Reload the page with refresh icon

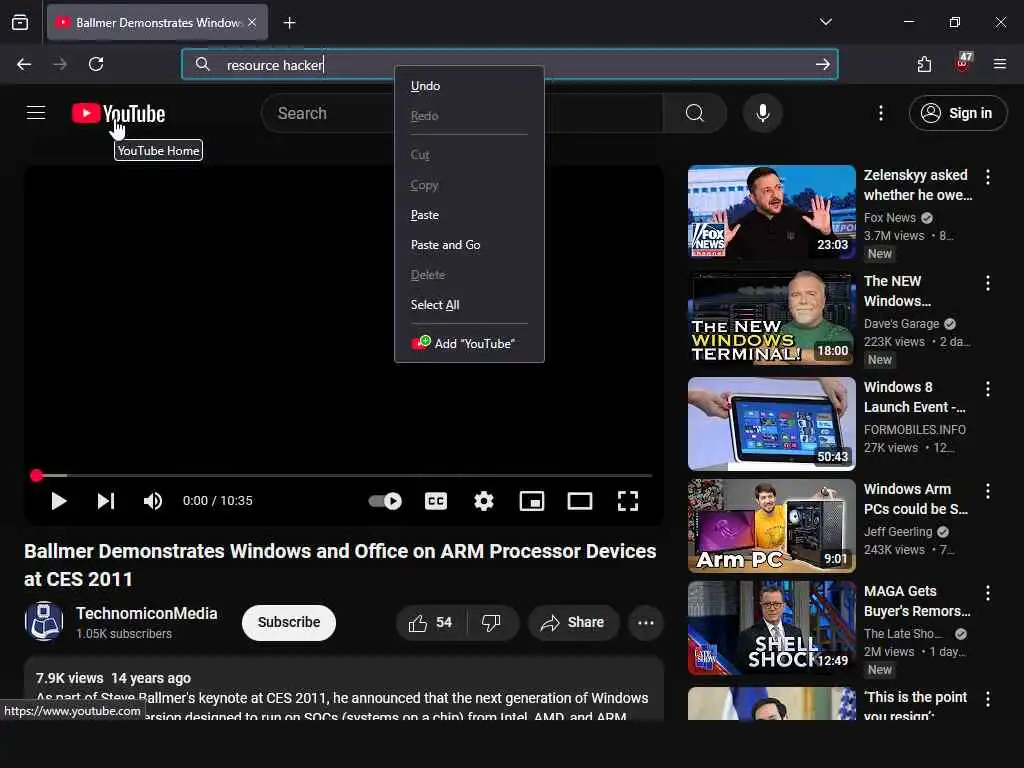coord(96,64)
